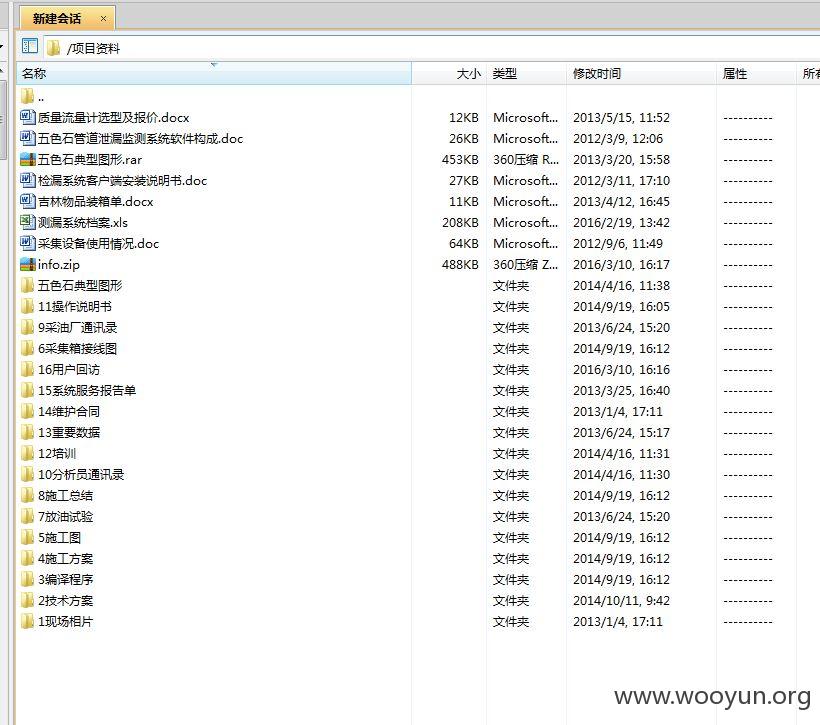Click file name 五色石管道泄漏监测系统软件构成.doc
Image resolution: width=820 pixels, height=725 pixels.
[141, 139]
